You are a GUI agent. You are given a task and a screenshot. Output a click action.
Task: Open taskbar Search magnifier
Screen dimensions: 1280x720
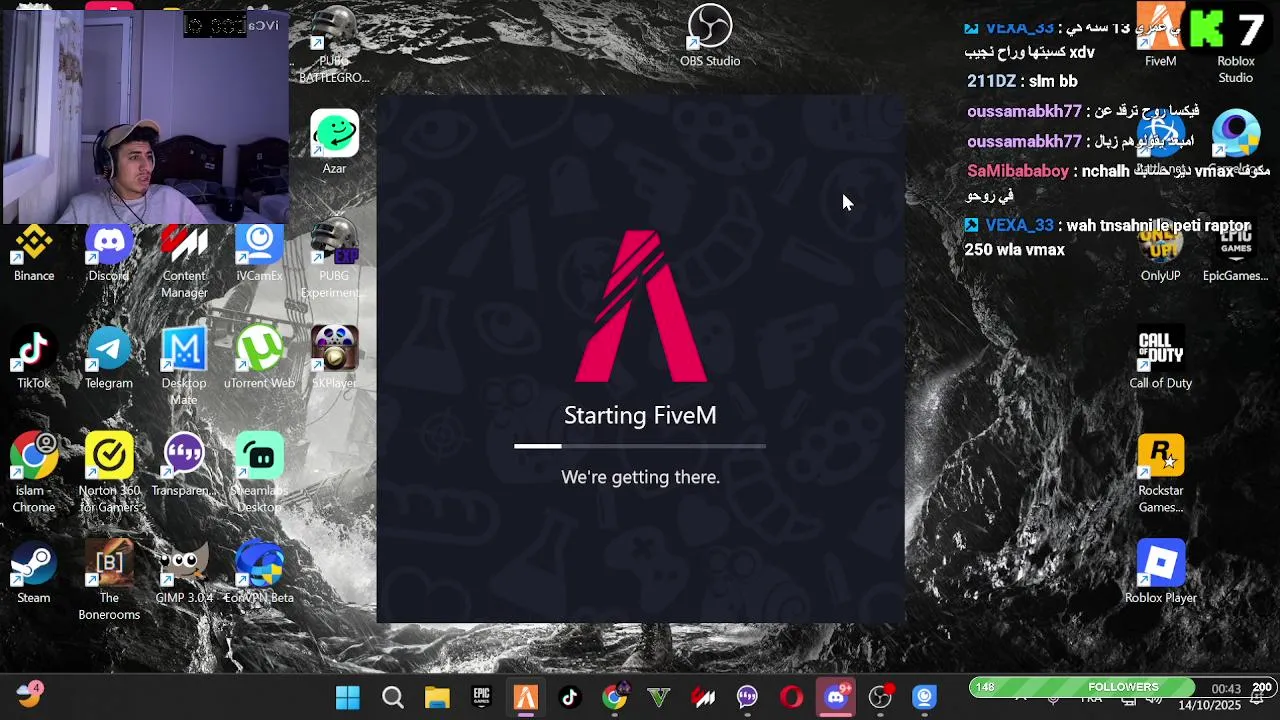coord(393,697)
